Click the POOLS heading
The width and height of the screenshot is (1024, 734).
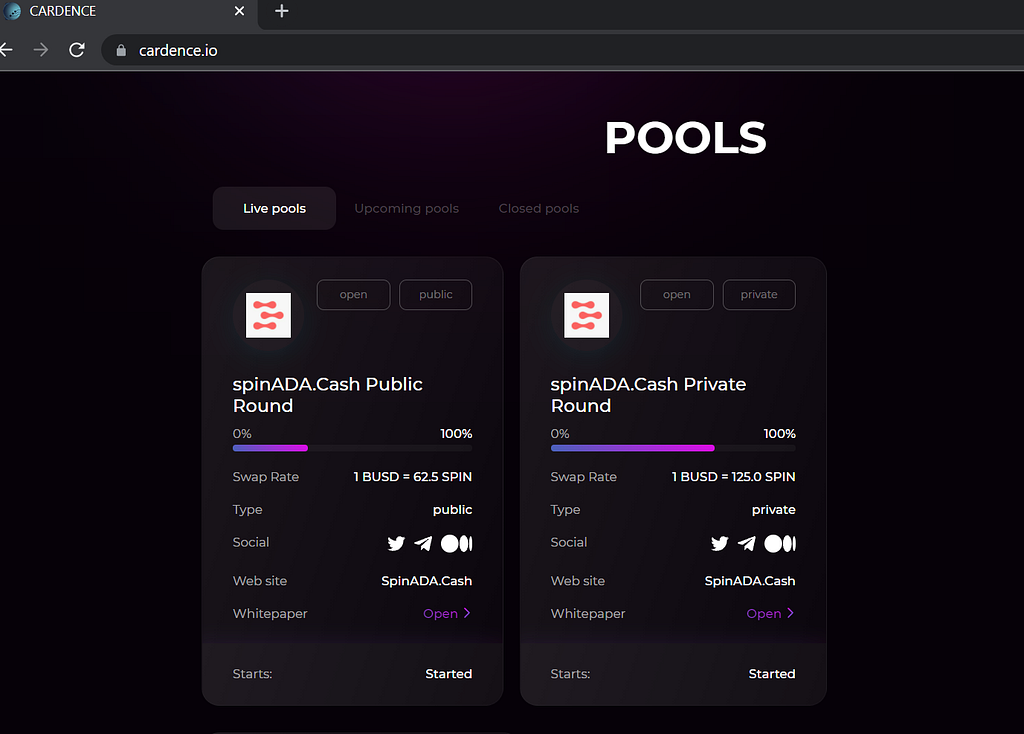(x=685, y=138)
